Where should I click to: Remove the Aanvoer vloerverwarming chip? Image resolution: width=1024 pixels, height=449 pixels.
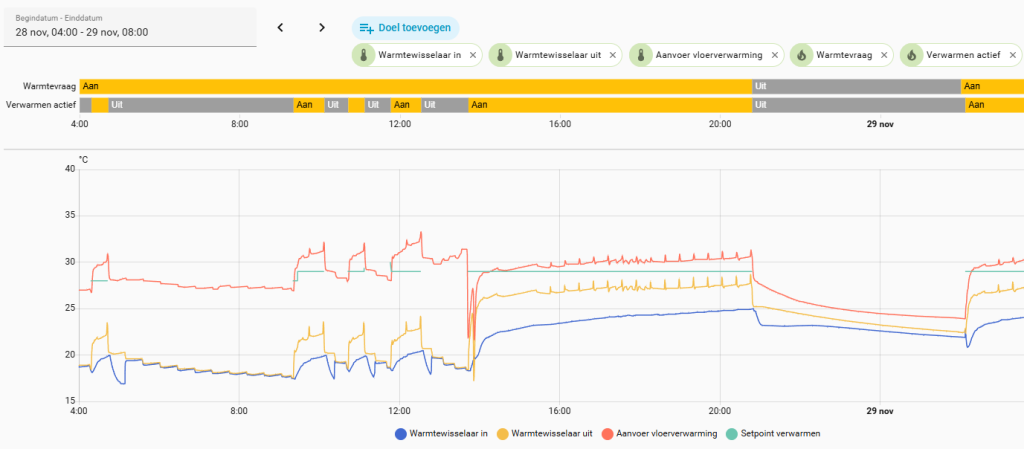tap(775, 55)
